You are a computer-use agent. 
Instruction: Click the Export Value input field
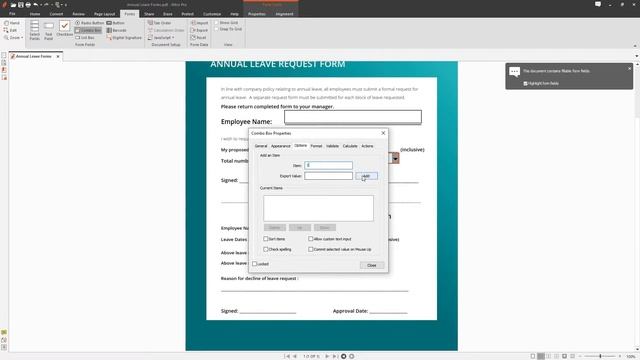coord(328,176)
